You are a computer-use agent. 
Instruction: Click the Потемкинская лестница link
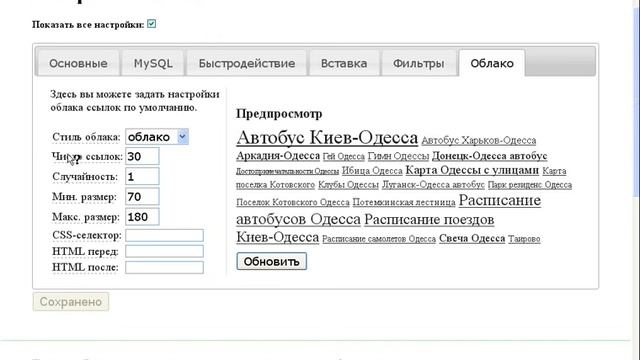(x=404, y=202)
